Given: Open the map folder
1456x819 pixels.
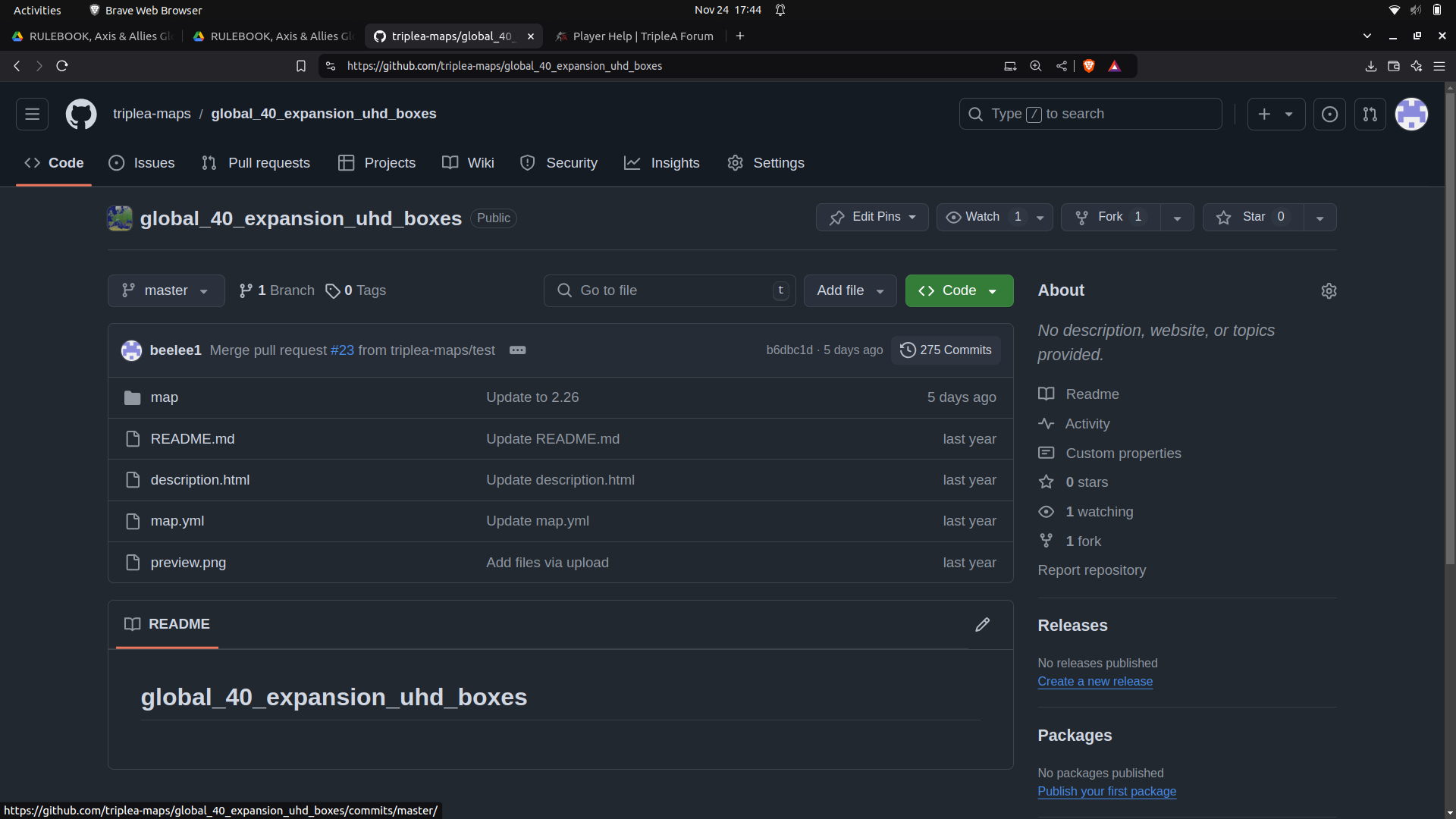Looking at the screenshot, I should click(x=164, y=397).
